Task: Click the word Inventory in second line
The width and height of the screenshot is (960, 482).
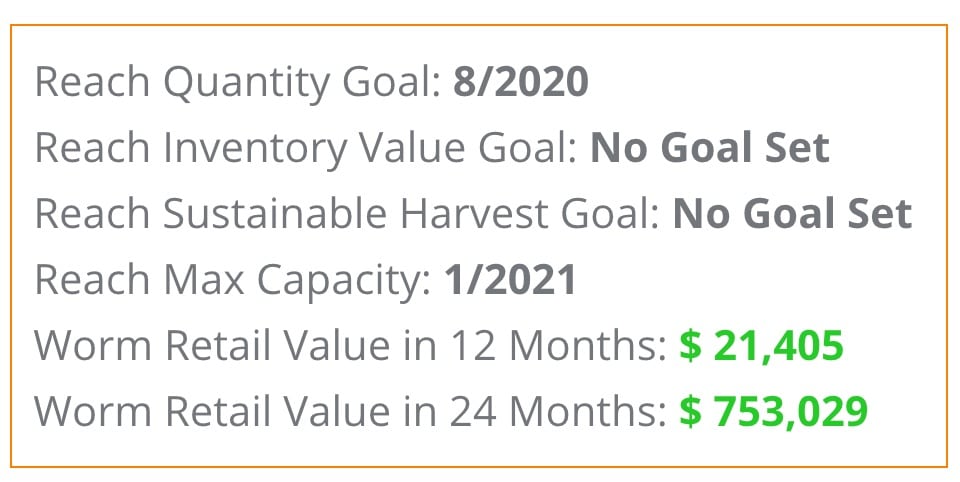Action: (x=254, y=149)
